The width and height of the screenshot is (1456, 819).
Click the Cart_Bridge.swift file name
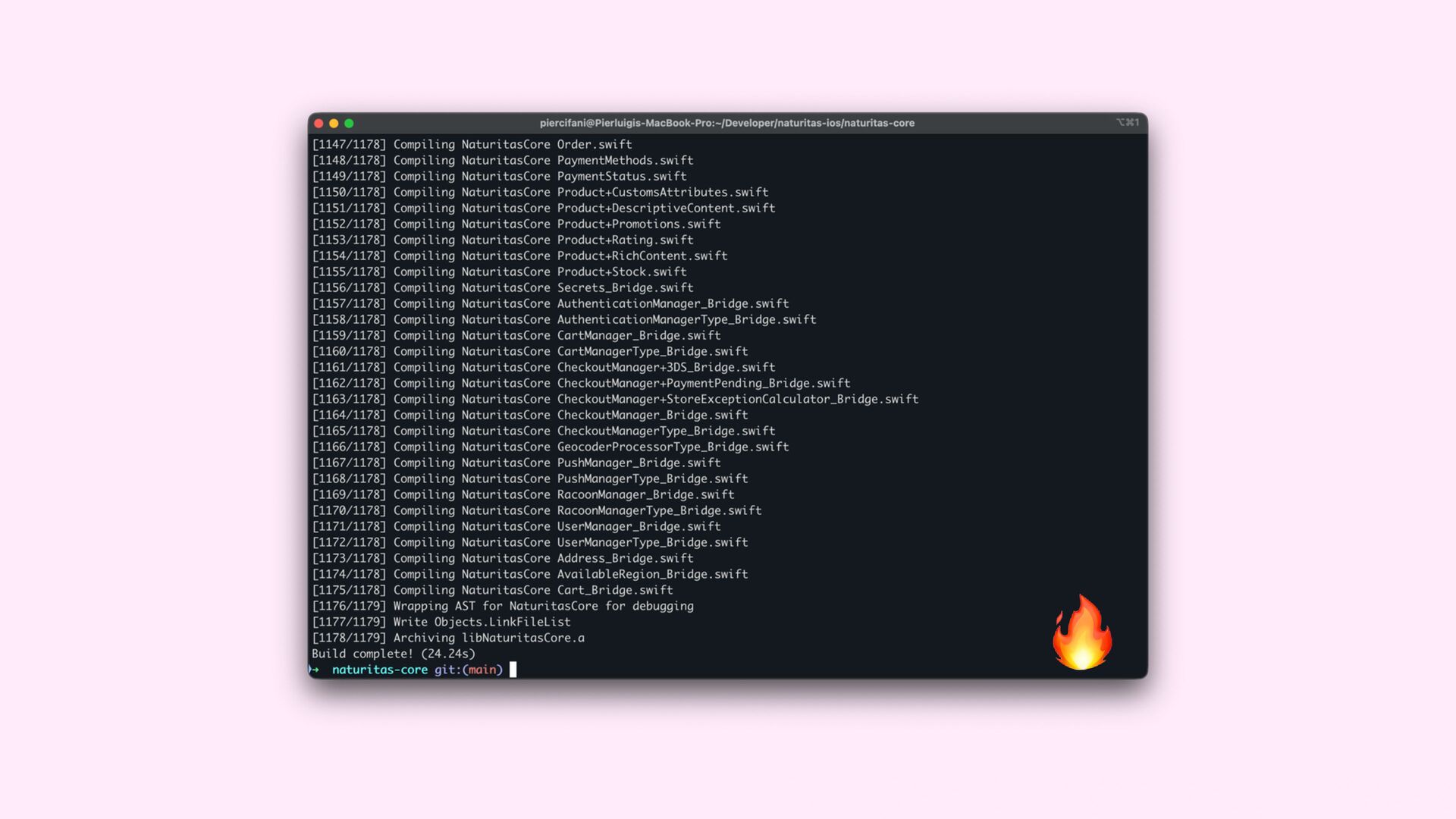coord(615,590)
